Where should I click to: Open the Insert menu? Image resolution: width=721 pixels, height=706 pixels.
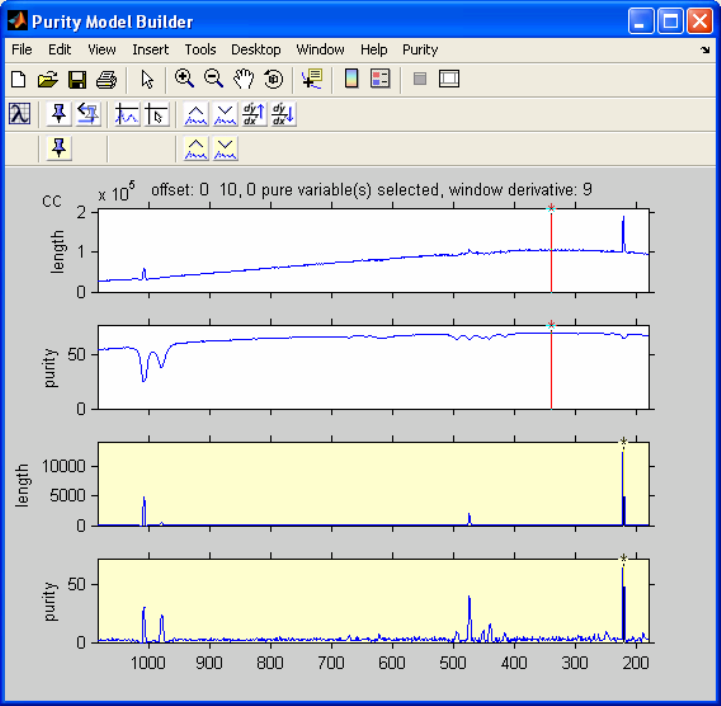click(x=150, y=49)
